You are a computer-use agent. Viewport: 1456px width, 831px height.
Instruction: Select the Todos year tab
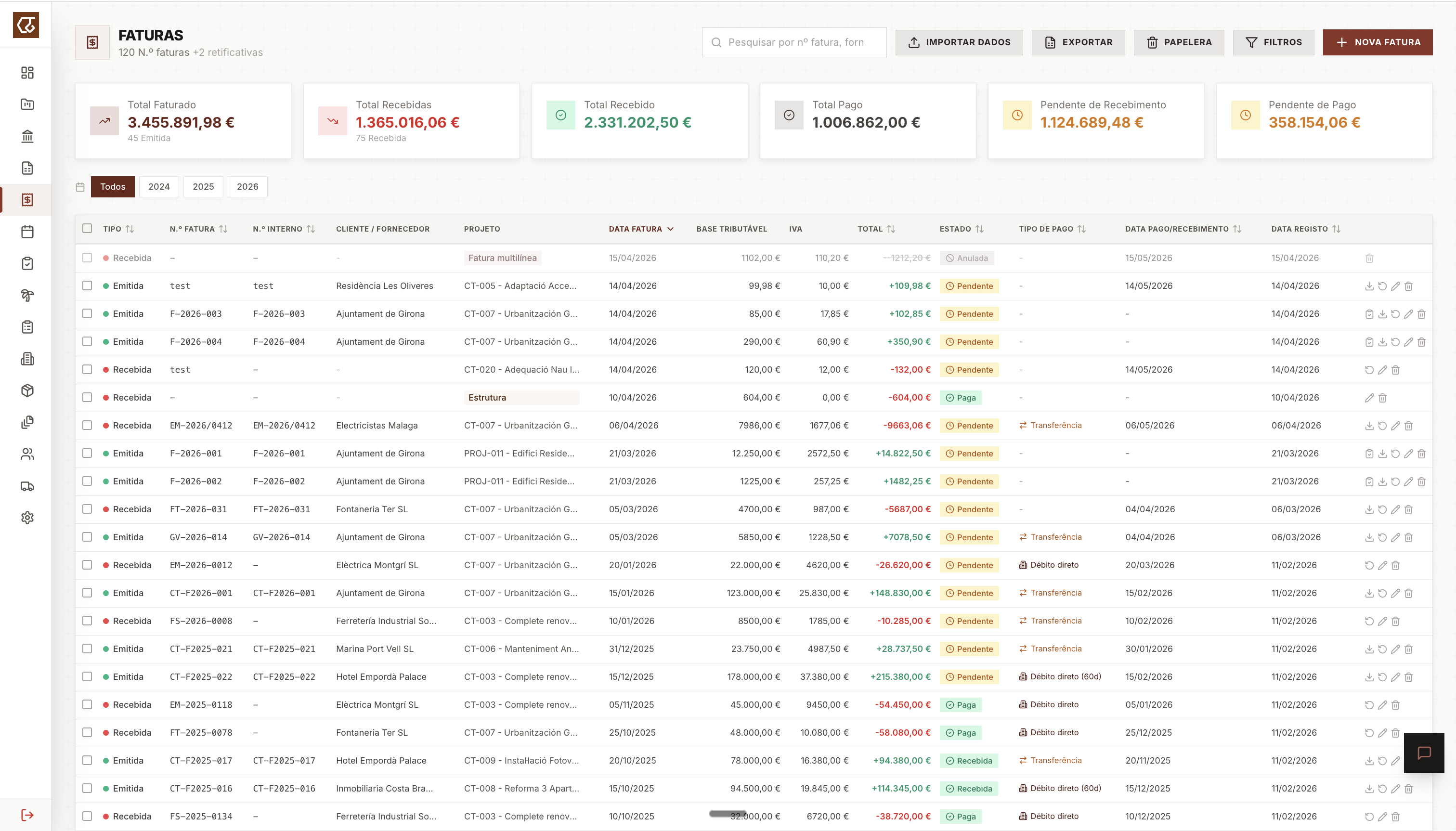pos(113,187)
